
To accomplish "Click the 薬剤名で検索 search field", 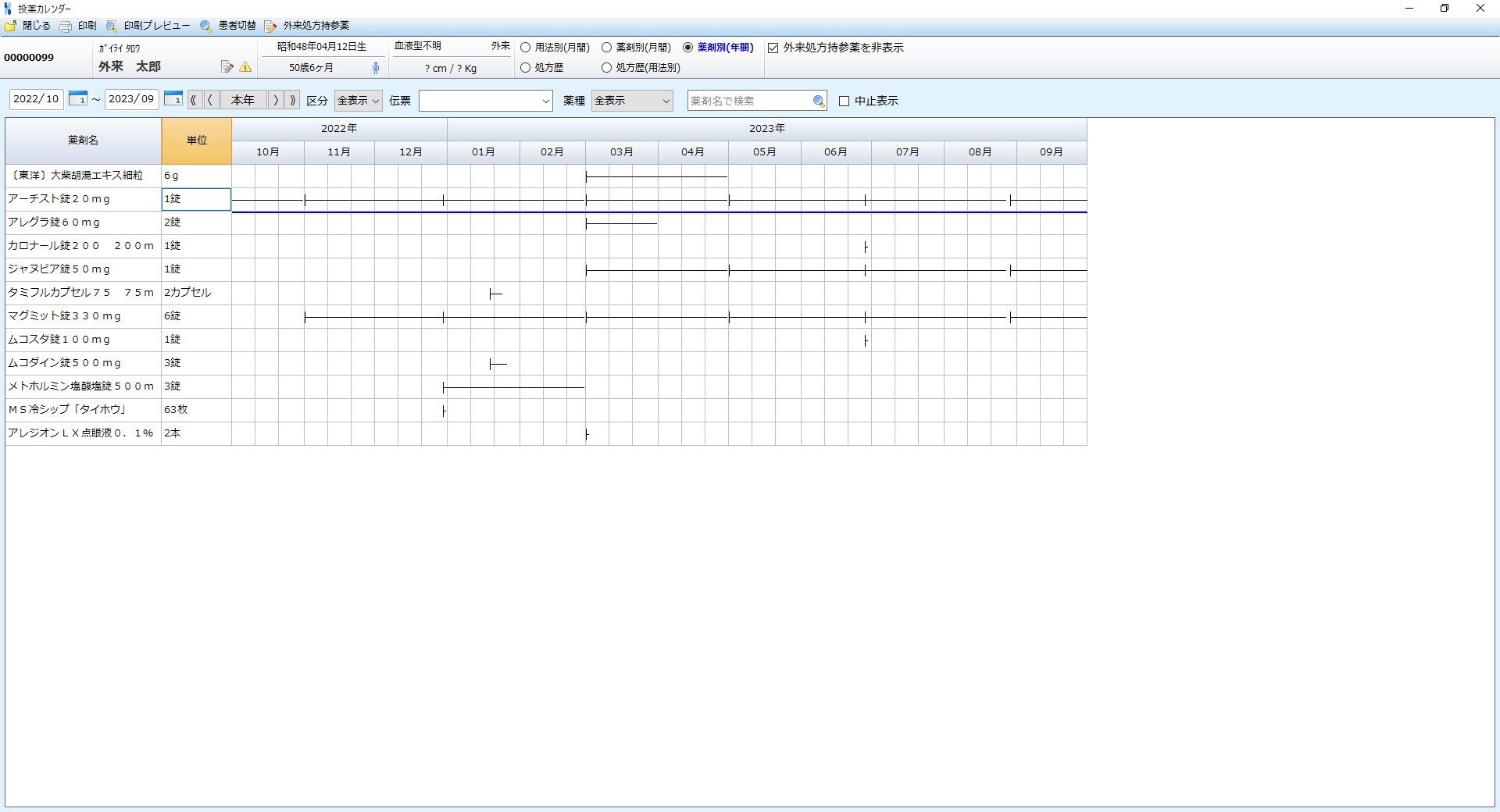I will pyautogui.click(x=748, y=101).
